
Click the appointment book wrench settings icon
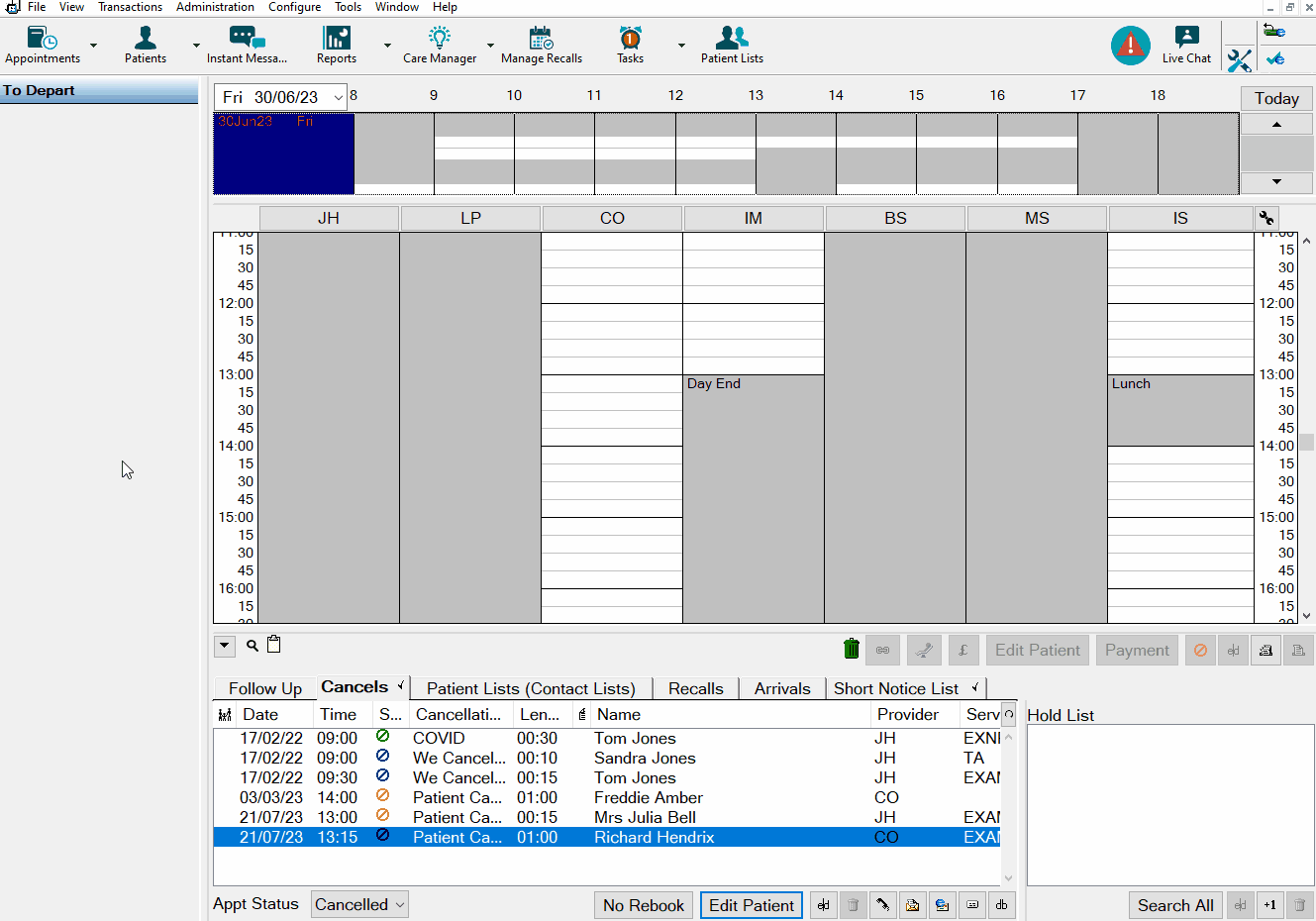(x=1266, y=218)
